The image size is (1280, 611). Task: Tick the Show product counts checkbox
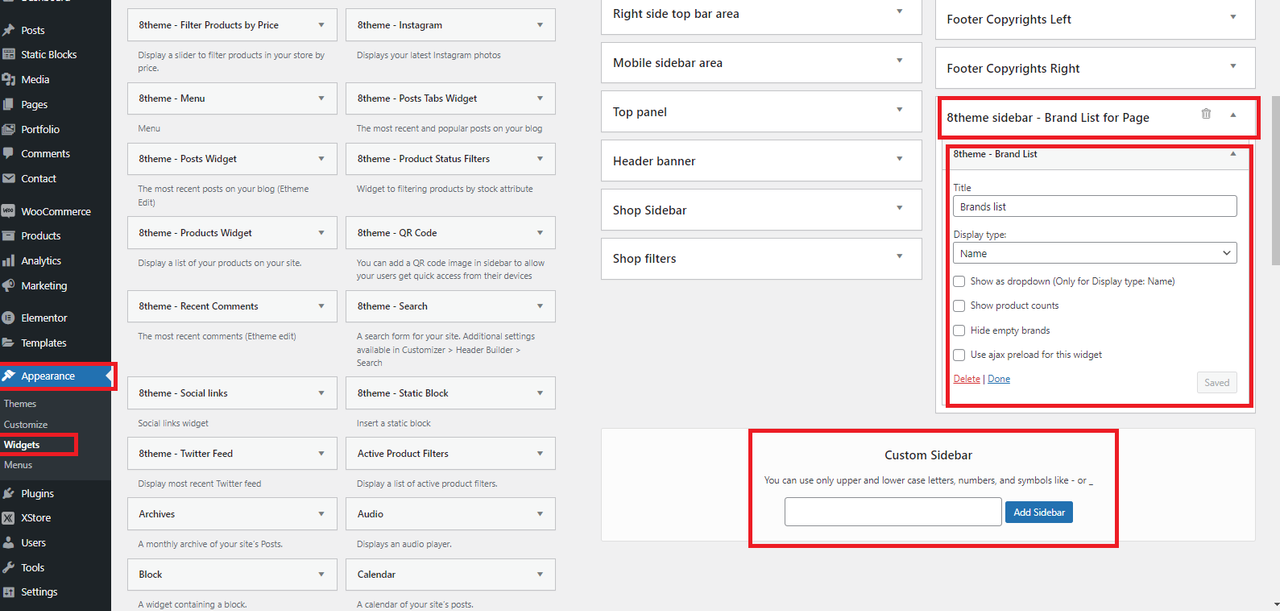[x=959, y=306]
